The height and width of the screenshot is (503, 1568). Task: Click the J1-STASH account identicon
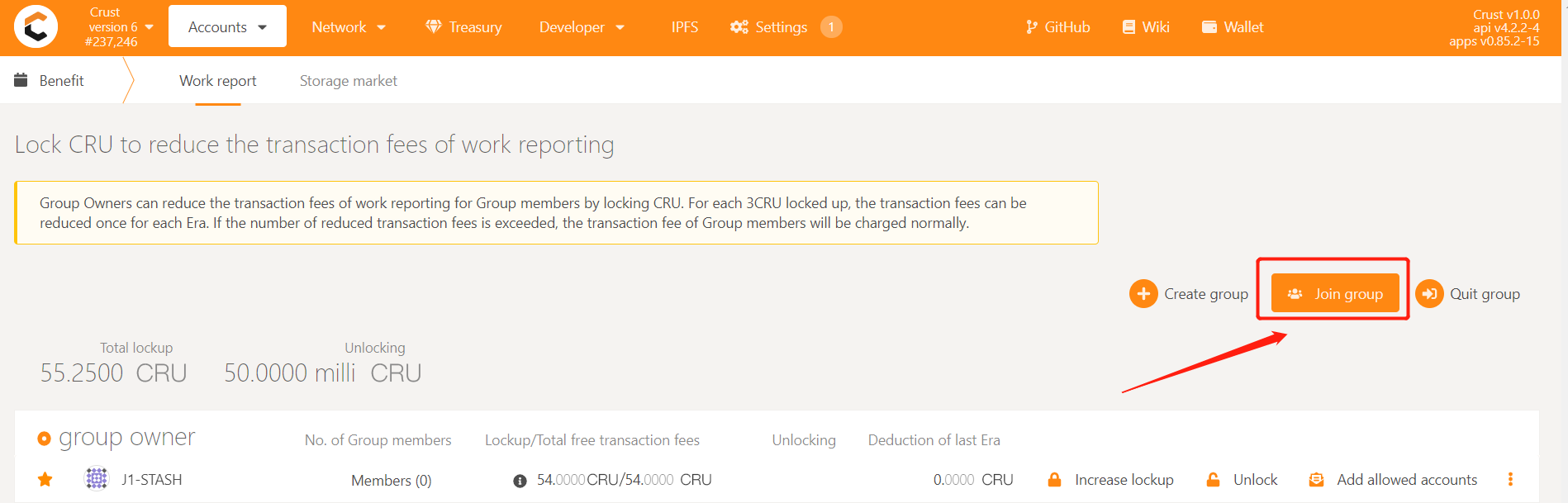pos(97,478)
